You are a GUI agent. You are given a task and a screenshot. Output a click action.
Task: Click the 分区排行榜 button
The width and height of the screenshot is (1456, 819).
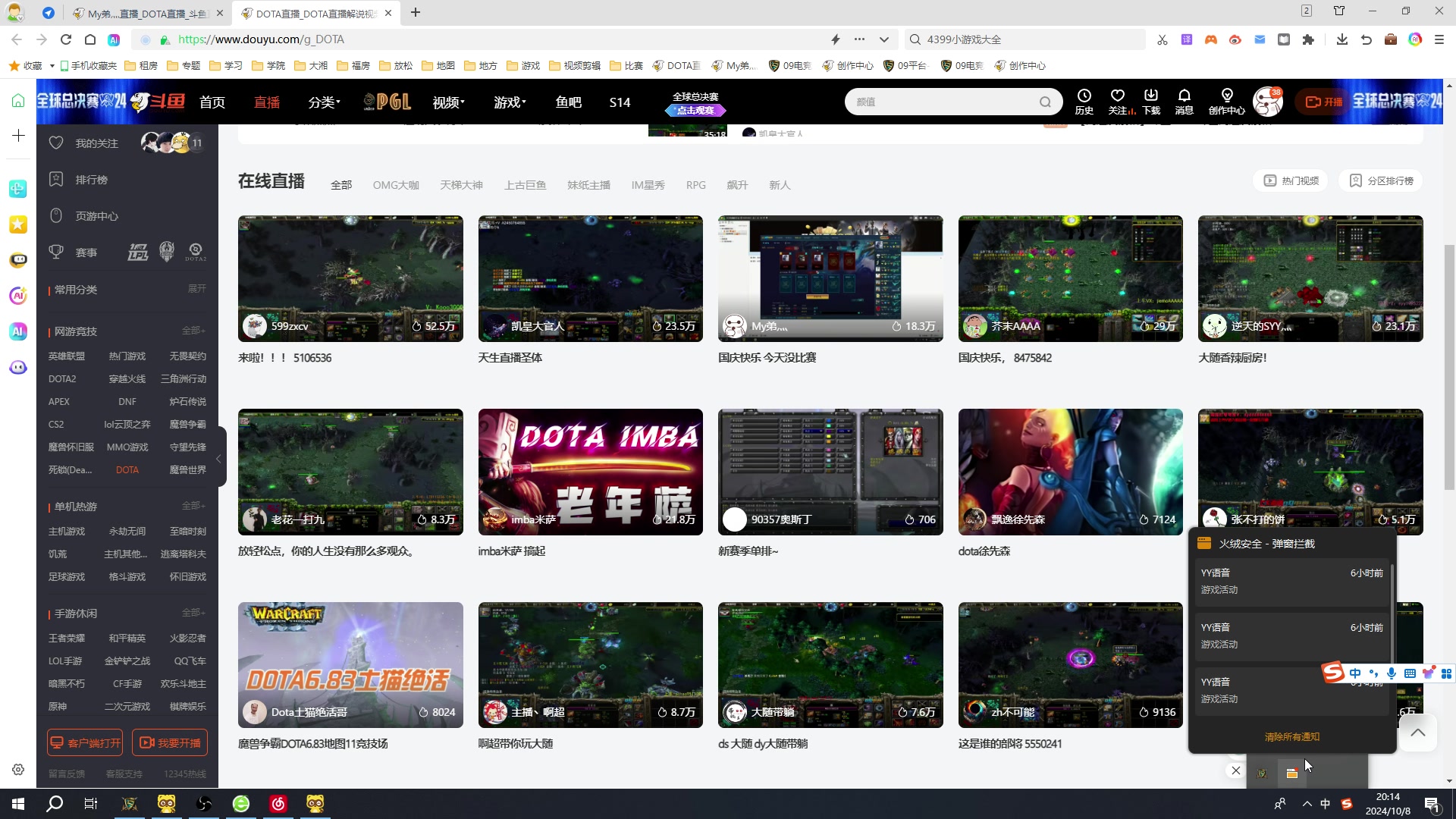coord(1381,180)
